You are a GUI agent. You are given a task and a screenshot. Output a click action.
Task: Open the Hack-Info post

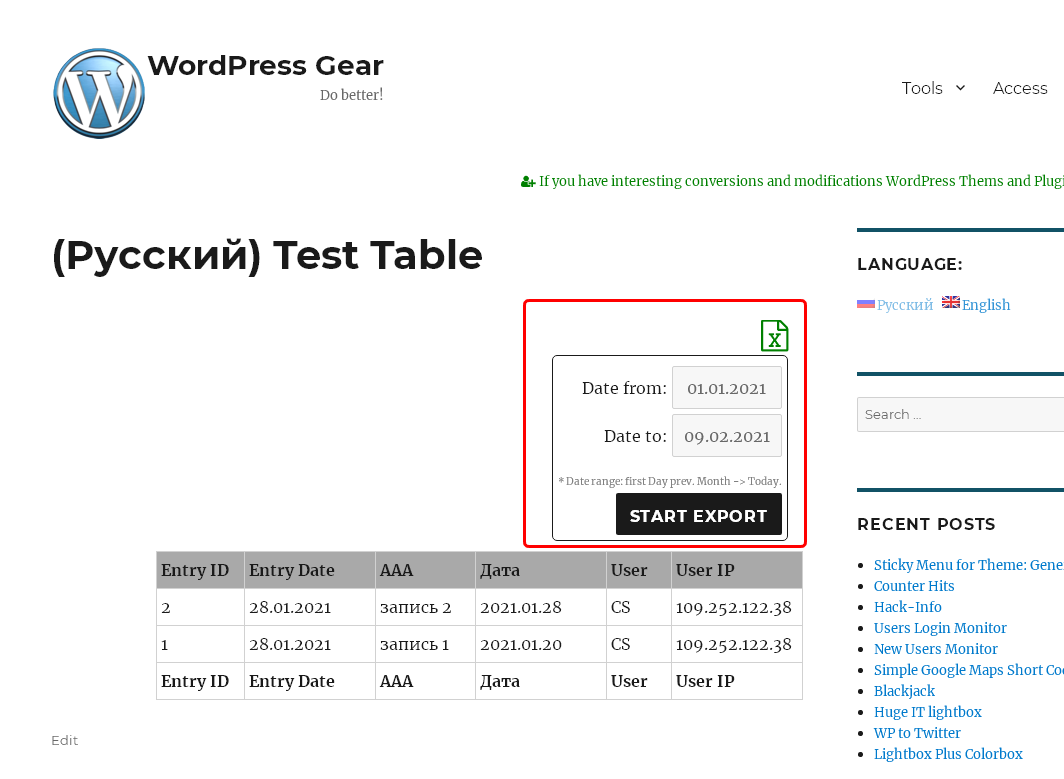tap(907, 607)
